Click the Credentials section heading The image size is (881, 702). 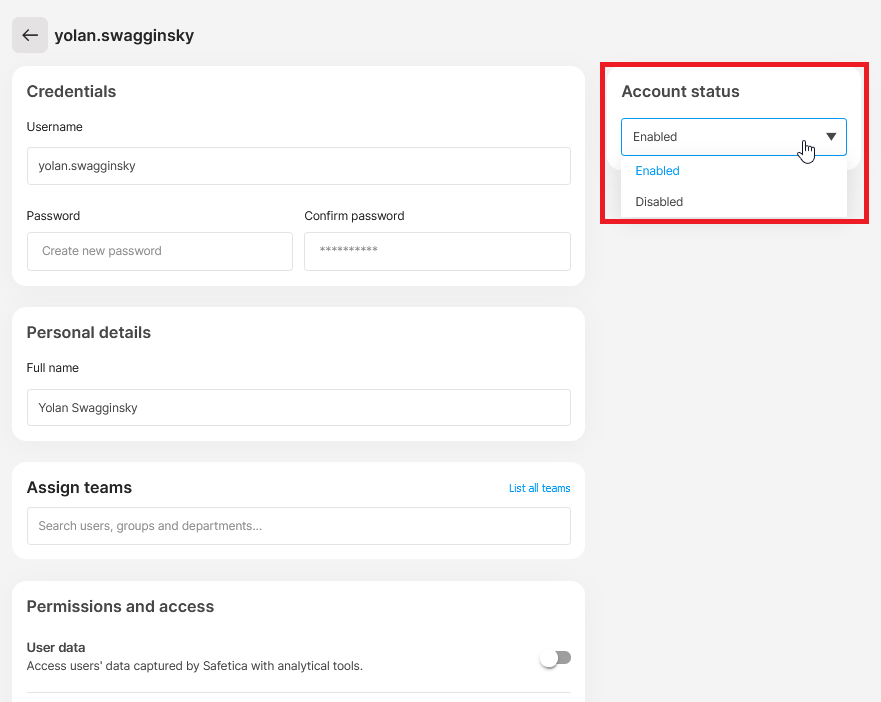[x=71, y=91]
